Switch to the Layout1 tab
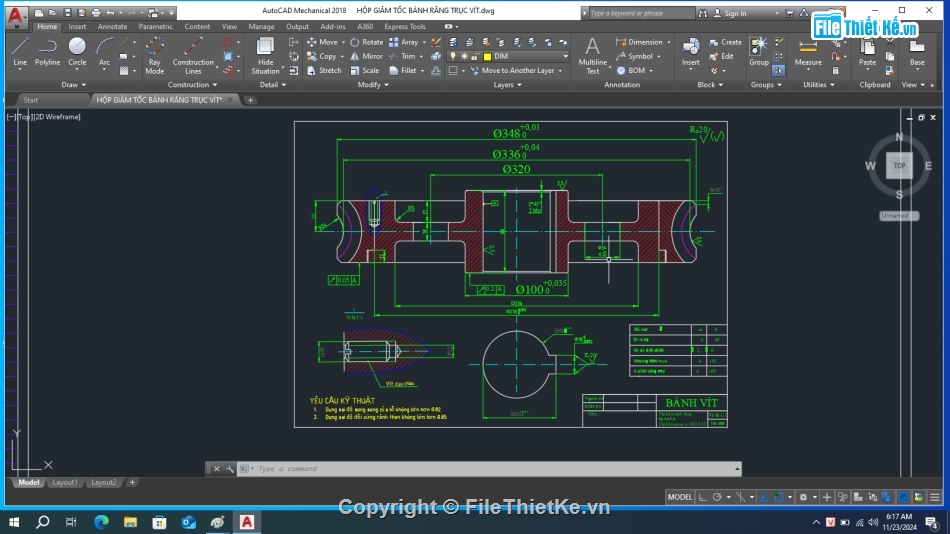The width and height of the screenshot is (950, 534). [65, 482]
